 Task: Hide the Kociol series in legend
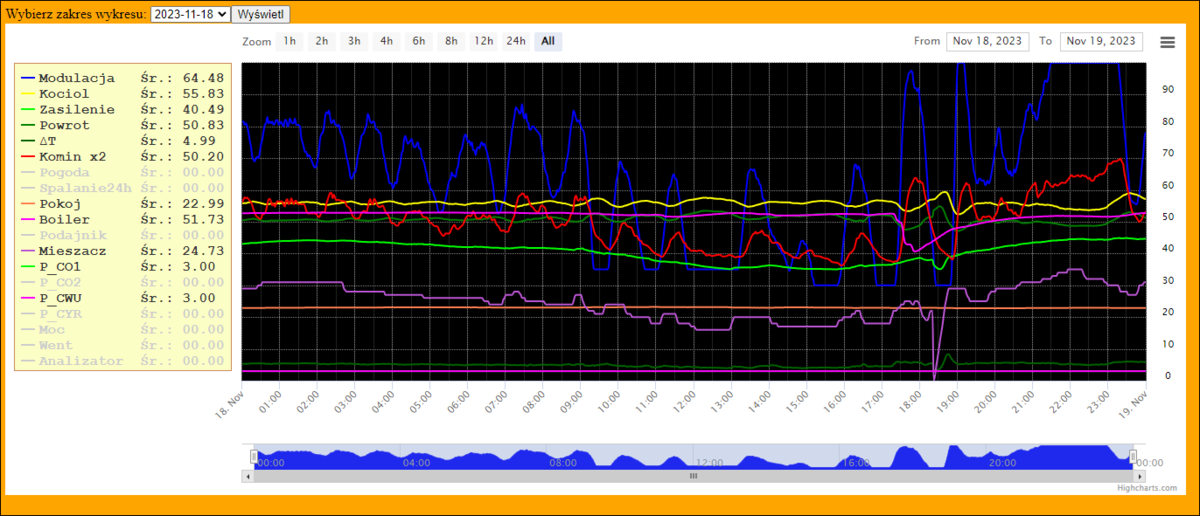pyautogui.click(x=64, y=94)
